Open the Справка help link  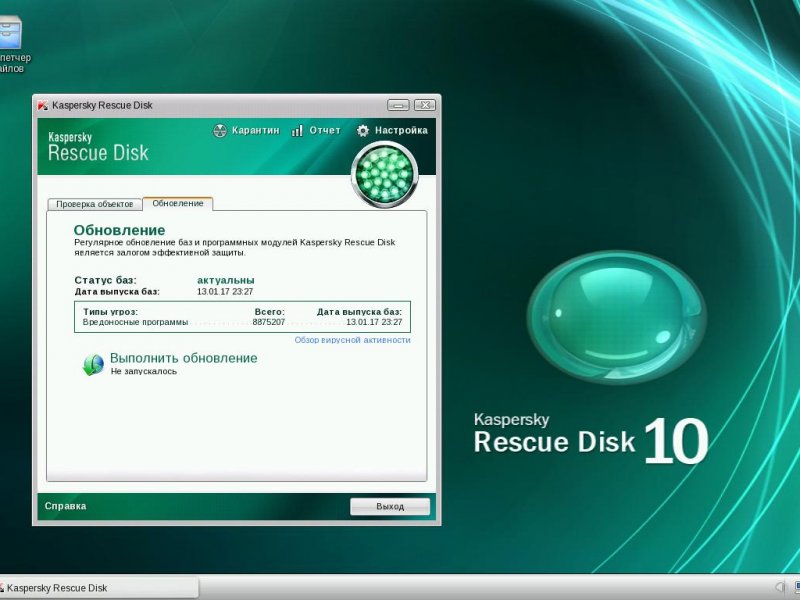(x=65, y=506)
